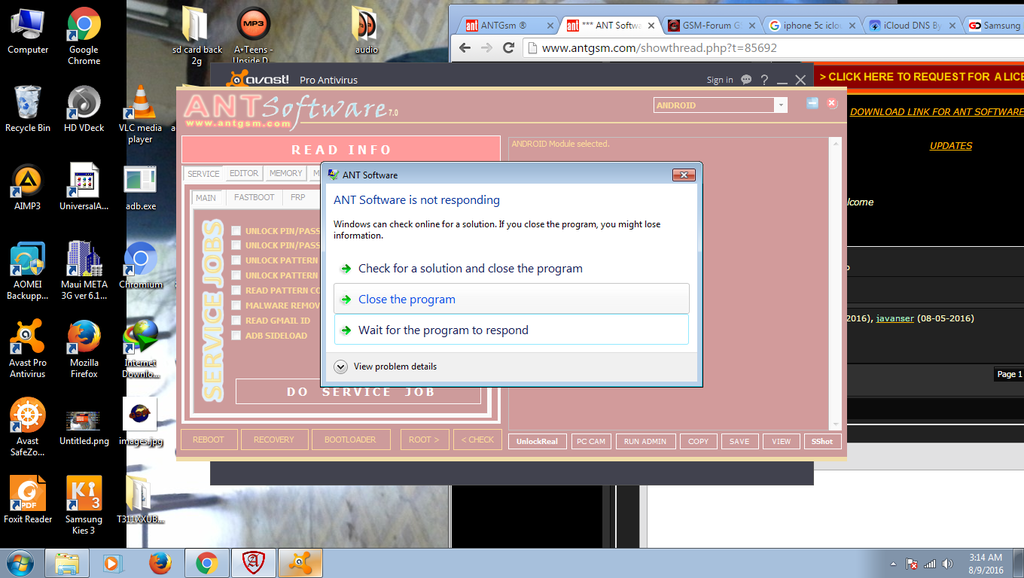Image resolution: width=1024 pixels, height=578 pixels.
Task: Click the REBOOT button
Action: (208, 440)
